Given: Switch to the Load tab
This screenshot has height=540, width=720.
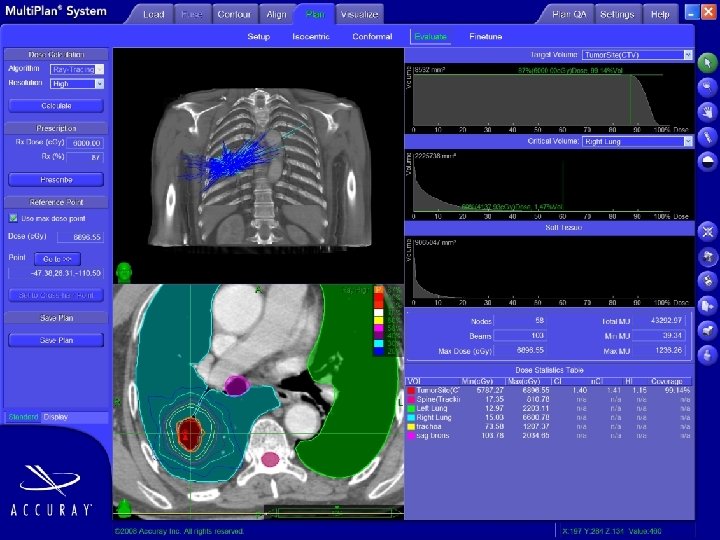Looking at the screenshot, I should [x=153, y=14].
